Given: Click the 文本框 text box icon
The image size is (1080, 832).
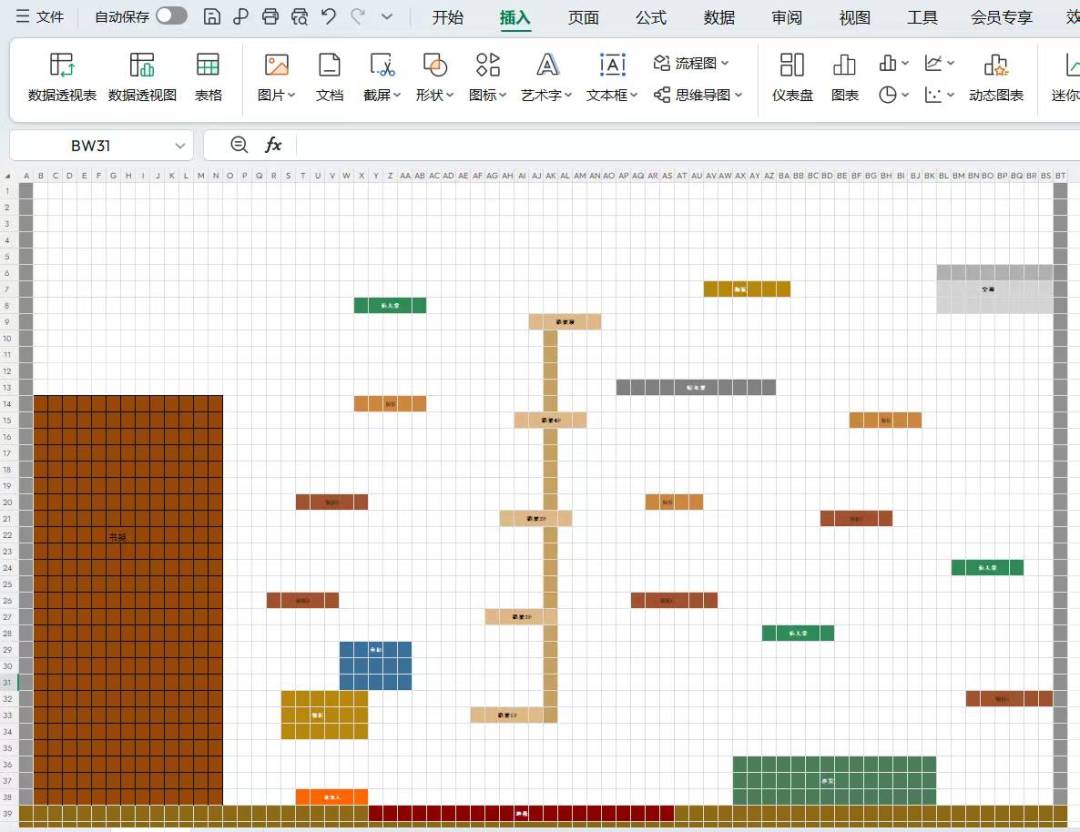Looking at the screenshot, I should (612, 65).
